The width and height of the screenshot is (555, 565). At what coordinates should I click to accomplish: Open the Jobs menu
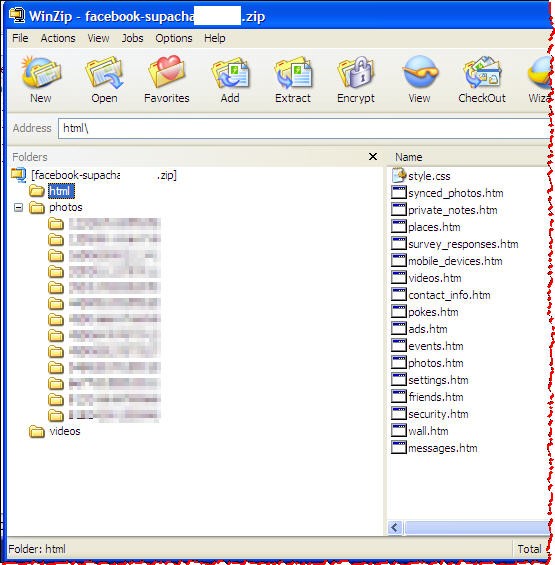tap(132, 38)
